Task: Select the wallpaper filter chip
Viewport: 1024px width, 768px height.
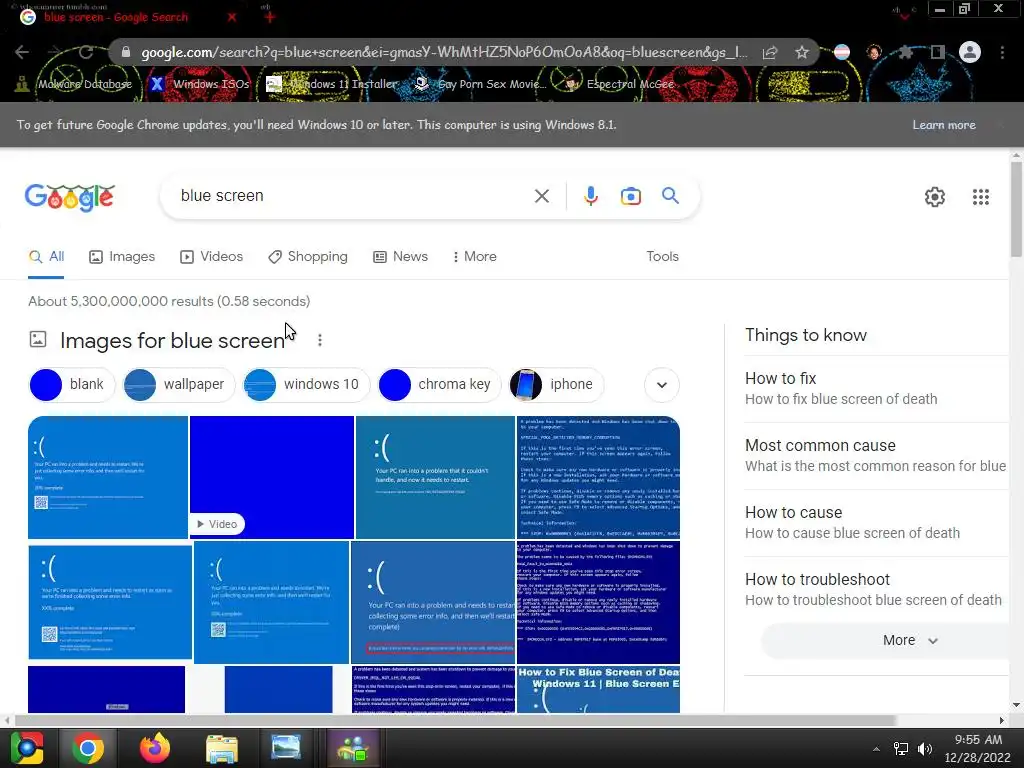Action: [178, 385]
